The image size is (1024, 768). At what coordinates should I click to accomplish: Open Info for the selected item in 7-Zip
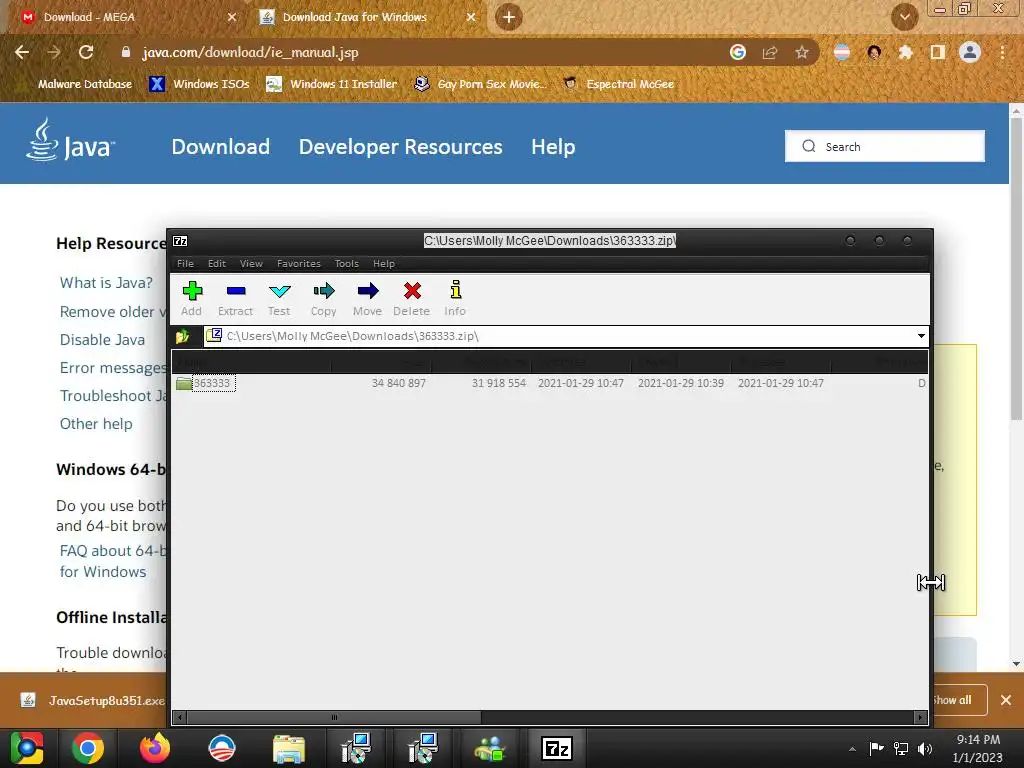coord(455,298)
